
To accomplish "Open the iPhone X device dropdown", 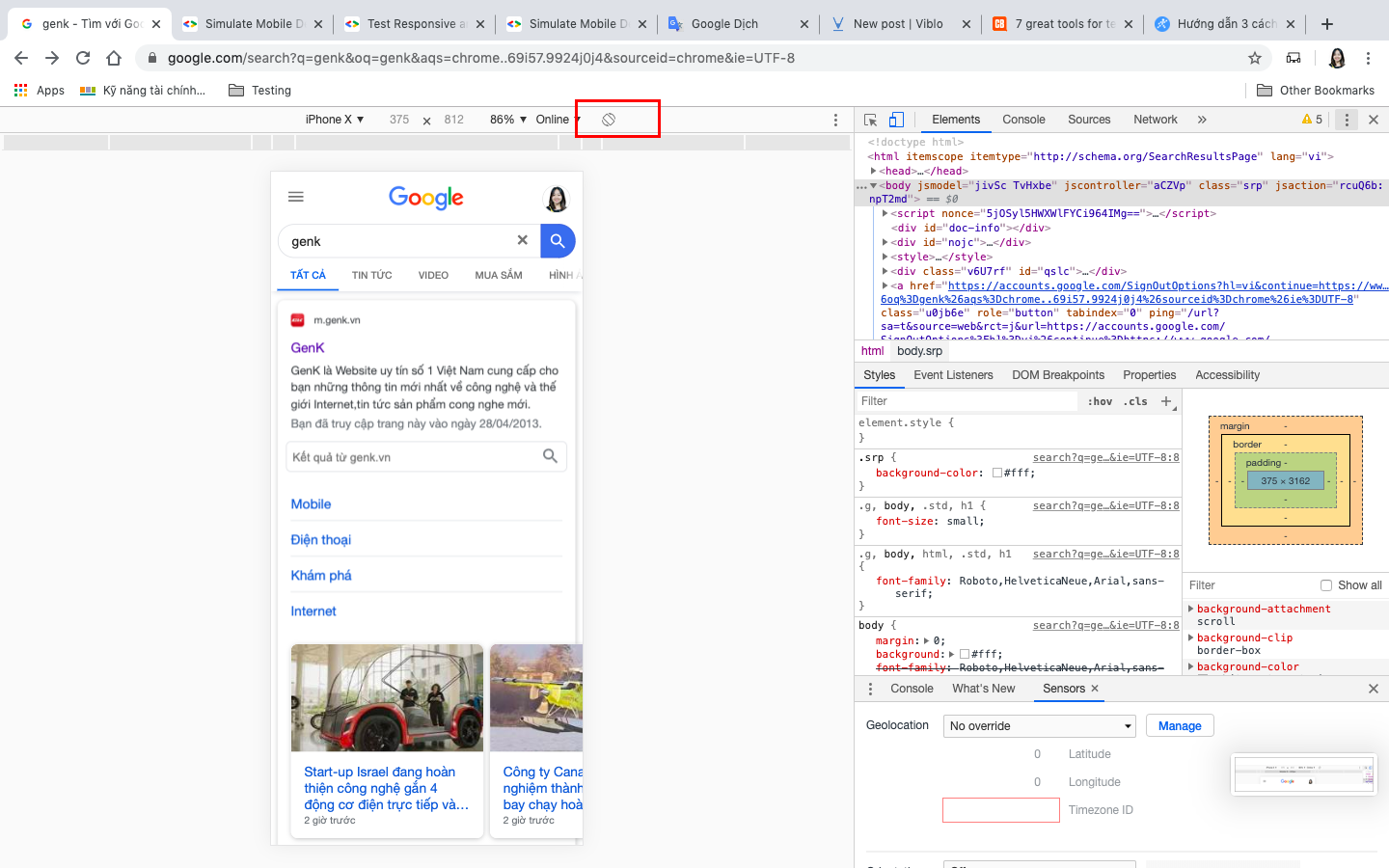I will pos(335,120).
